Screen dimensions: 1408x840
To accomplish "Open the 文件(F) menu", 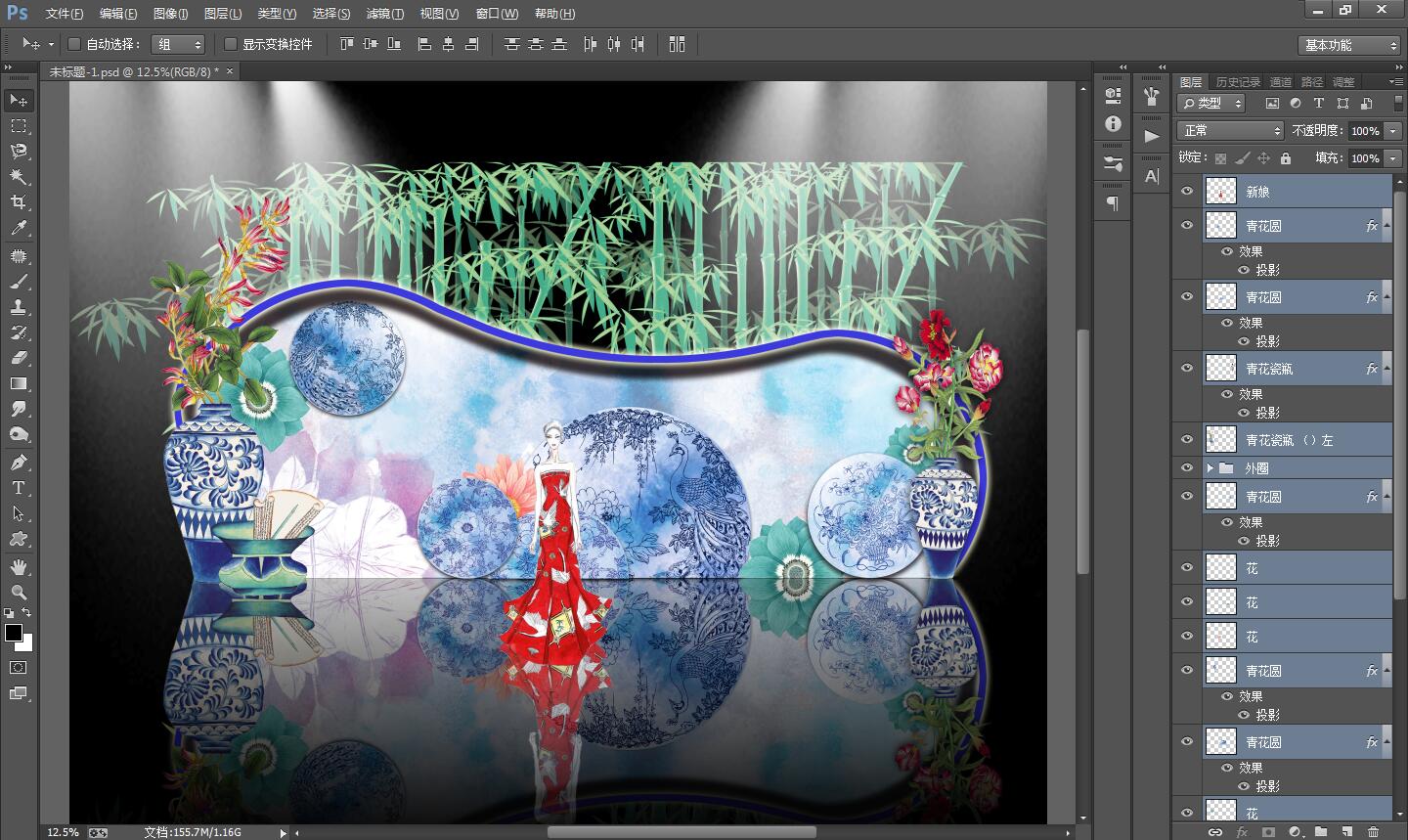I will tap(65, 14).
